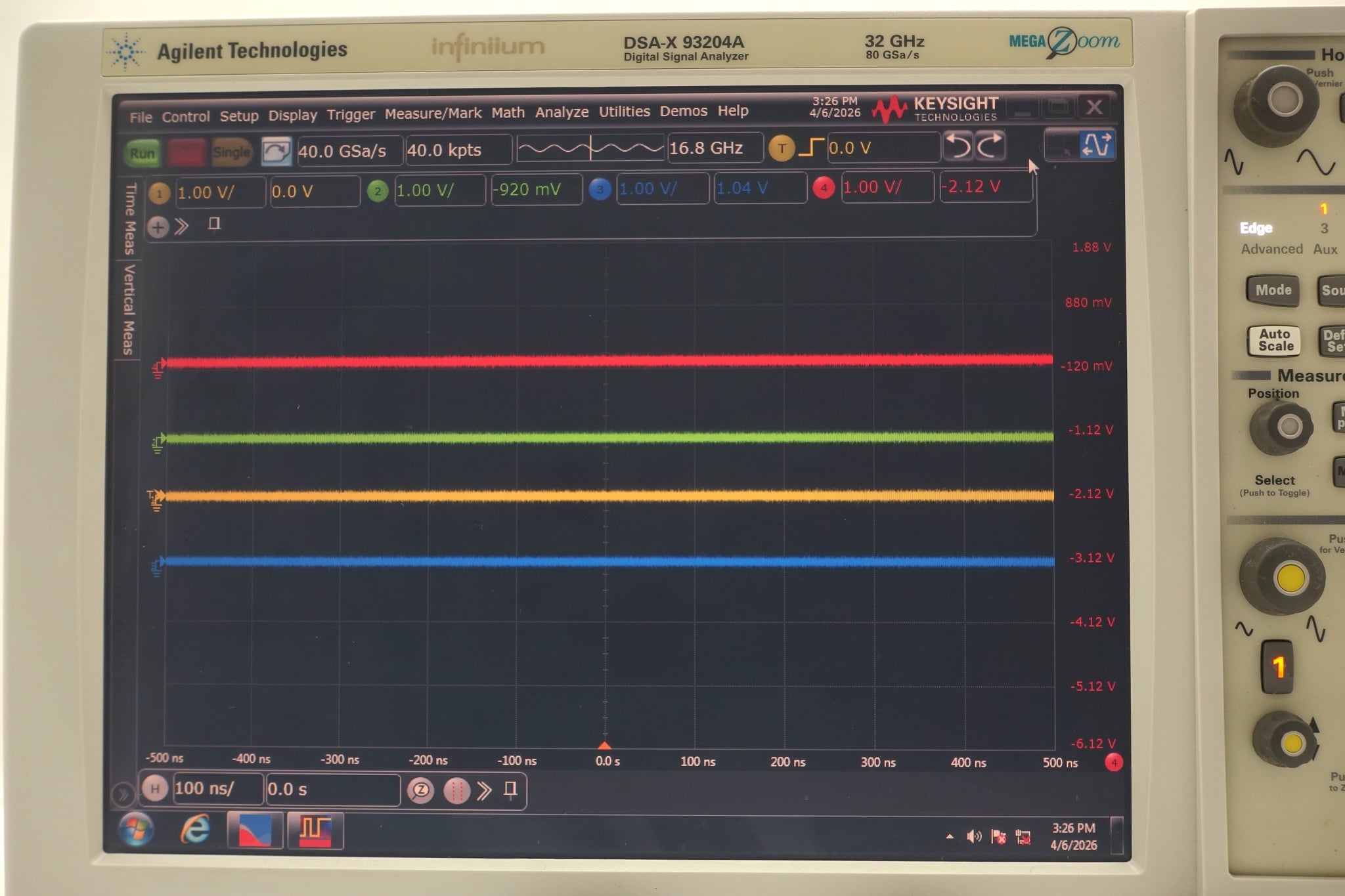This screenshot has width=1345, height=896.
Task: Select the 100 ns/ timebase field
Action: tap(217, 788)
